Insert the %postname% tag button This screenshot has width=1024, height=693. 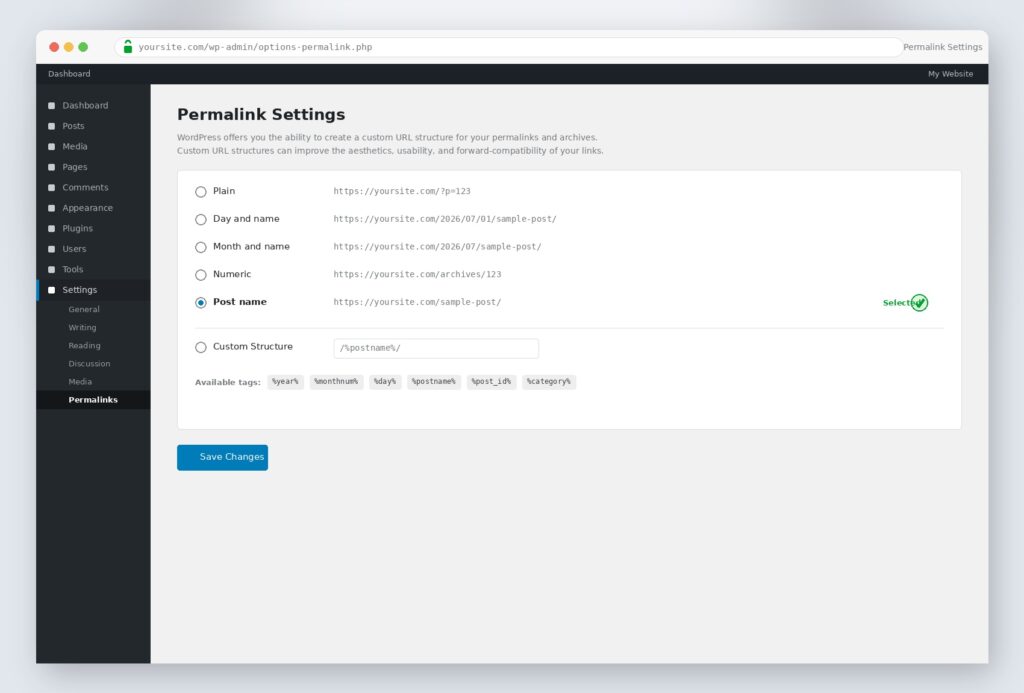(434, 381)
